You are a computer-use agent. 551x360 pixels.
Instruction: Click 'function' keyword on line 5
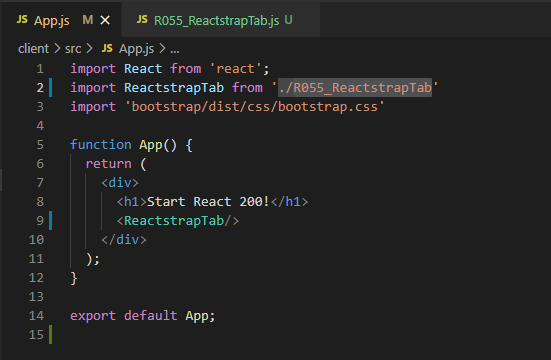pyautogui.click(x=101, y=144)
